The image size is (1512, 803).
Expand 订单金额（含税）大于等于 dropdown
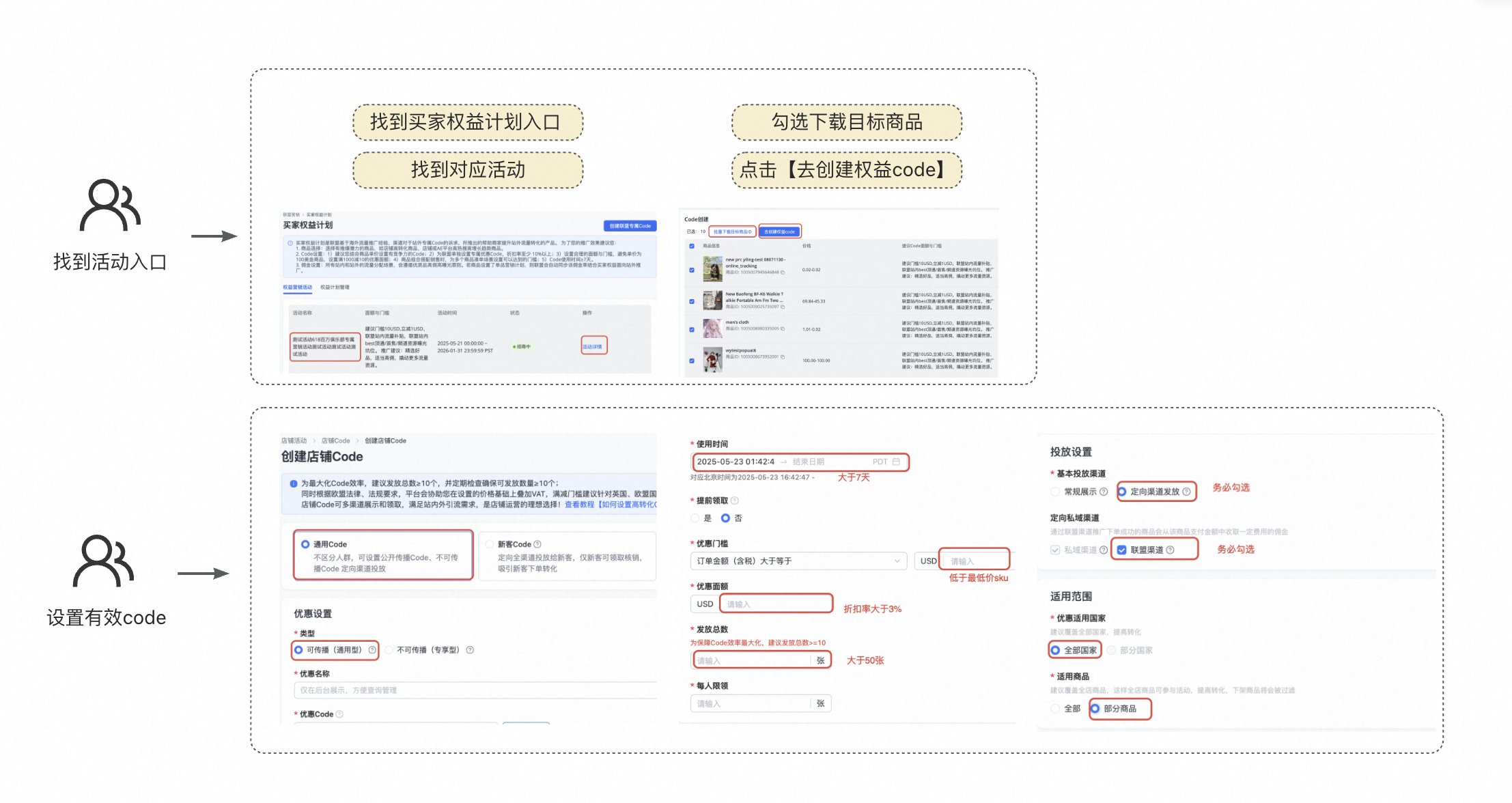[798, 561]
